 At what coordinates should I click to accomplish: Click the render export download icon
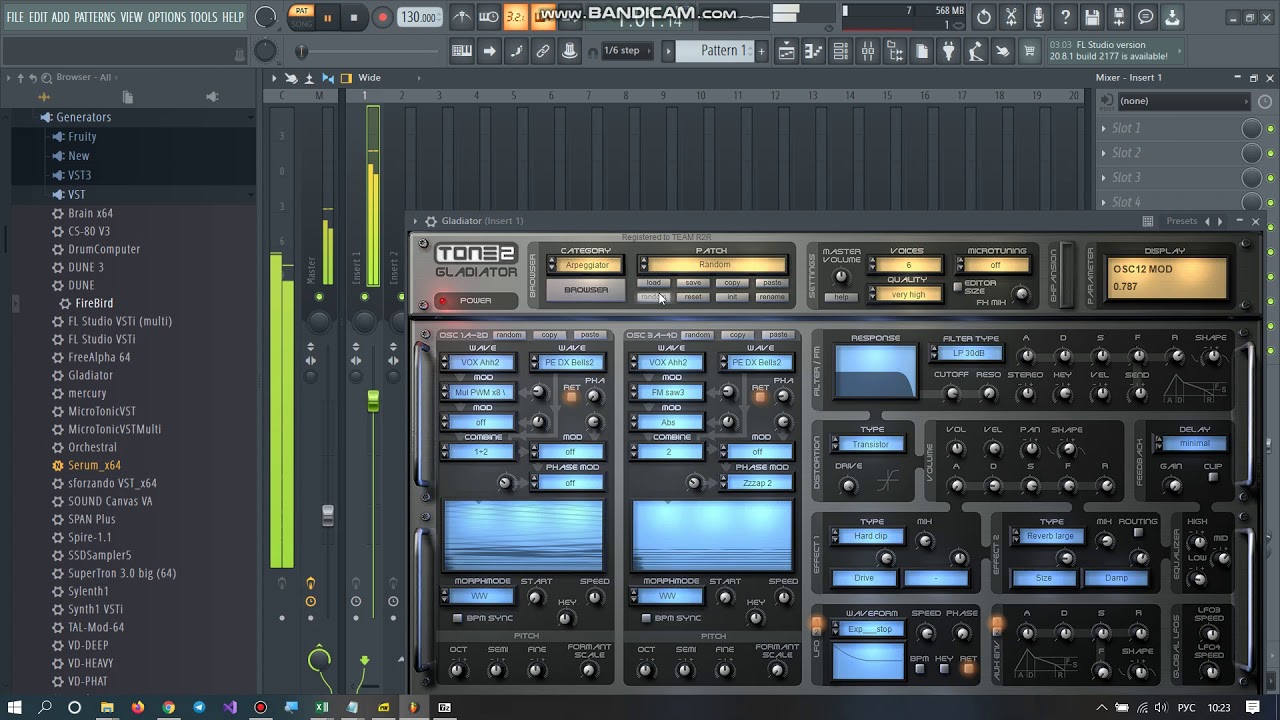(1172, 17)
